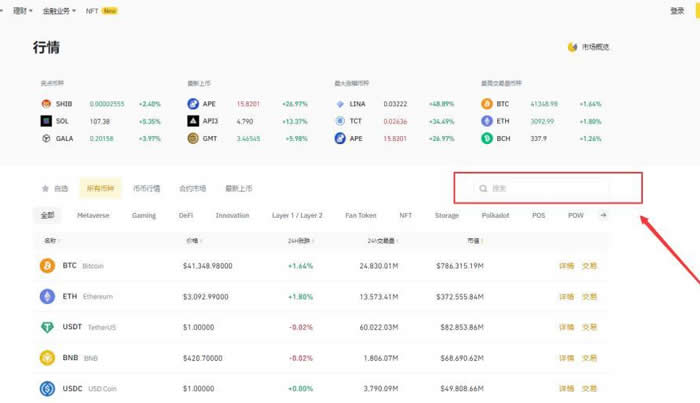Click the 搜索 search input field
The image size is (700, 403).
click(545, 187)
